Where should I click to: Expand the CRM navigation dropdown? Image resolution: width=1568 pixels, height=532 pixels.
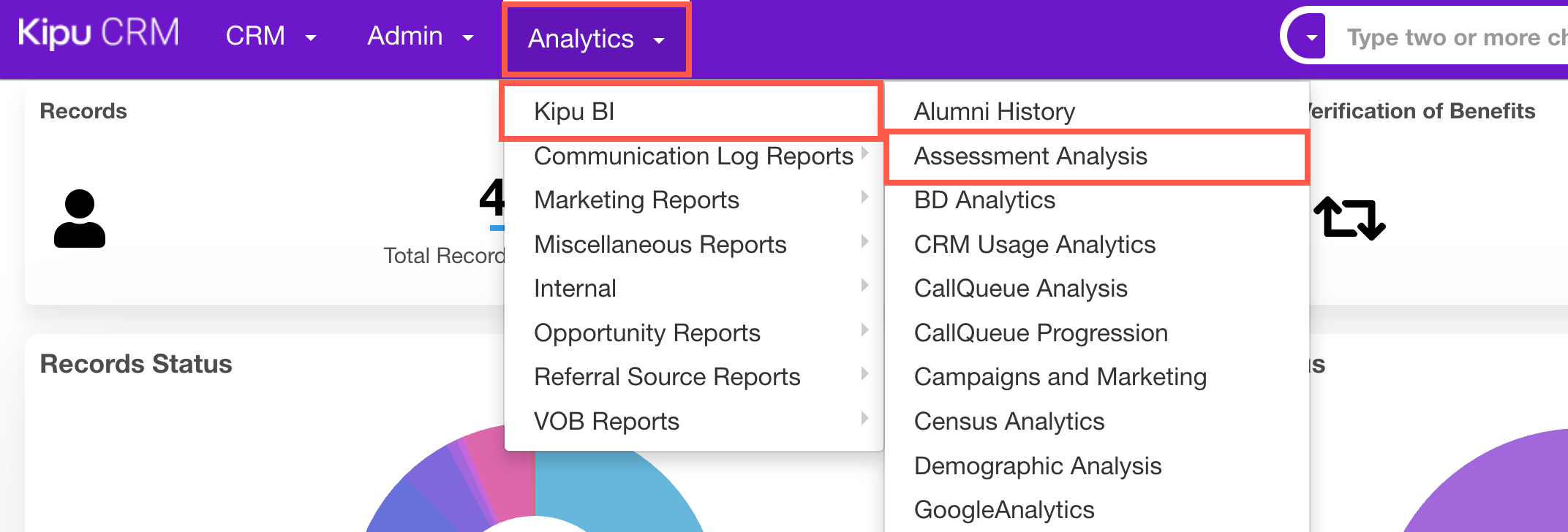pyautogui.click(x=271, y=36)
